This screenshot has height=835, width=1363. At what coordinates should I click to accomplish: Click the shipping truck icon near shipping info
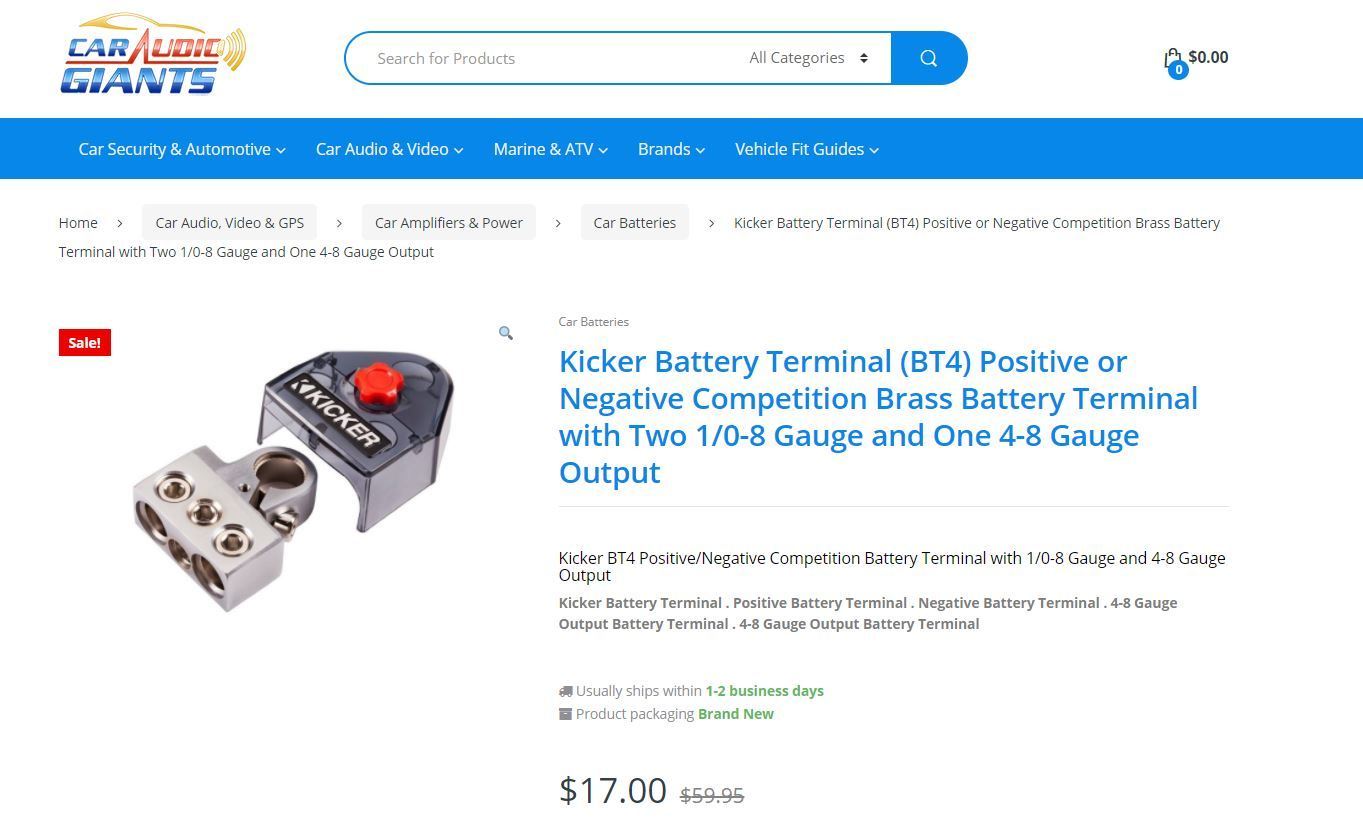pyautogui.click(x=564, y=690)
